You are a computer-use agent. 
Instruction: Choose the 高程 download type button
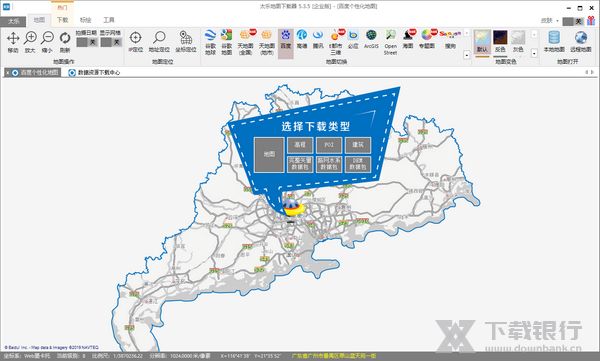(x=300, y=145)
